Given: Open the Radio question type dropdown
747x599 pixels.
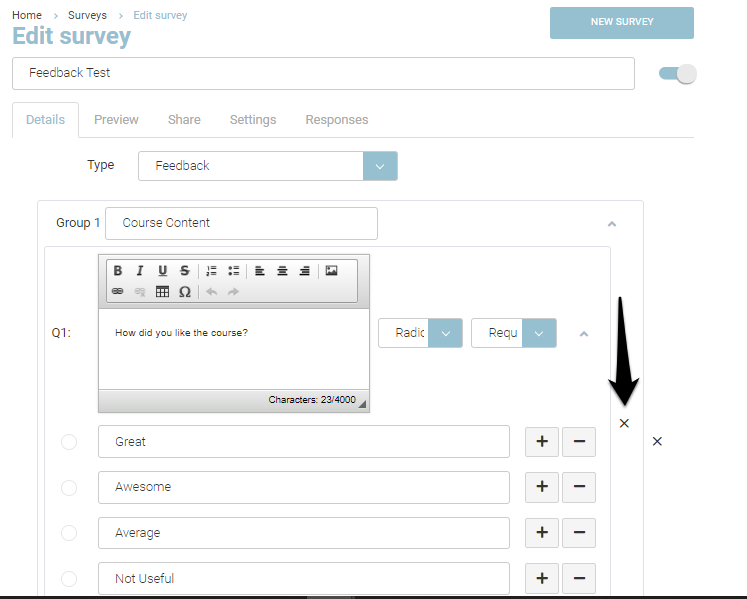Looking at the screenshot, I should pyautogui.click(x=445, y=333).
